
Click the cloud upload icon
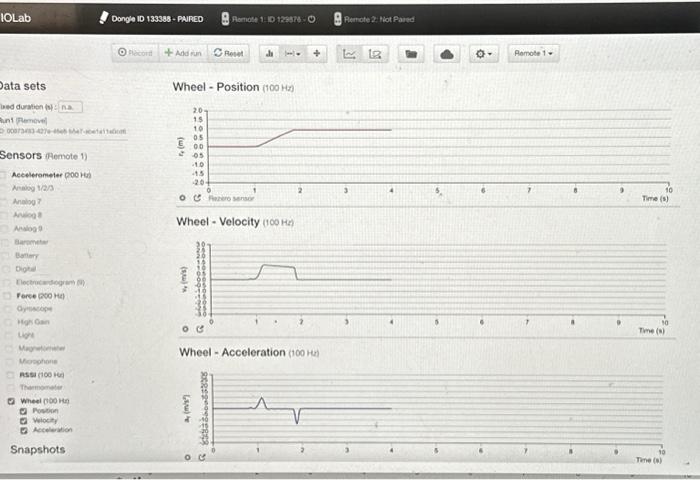[x=447, y=54]
